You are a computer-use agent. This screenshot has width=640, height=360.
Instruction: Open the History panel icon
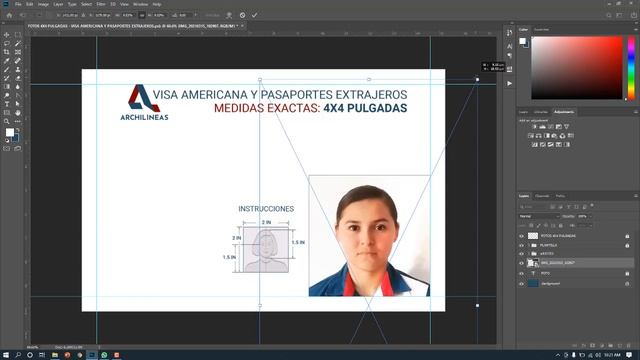[509, 33]
